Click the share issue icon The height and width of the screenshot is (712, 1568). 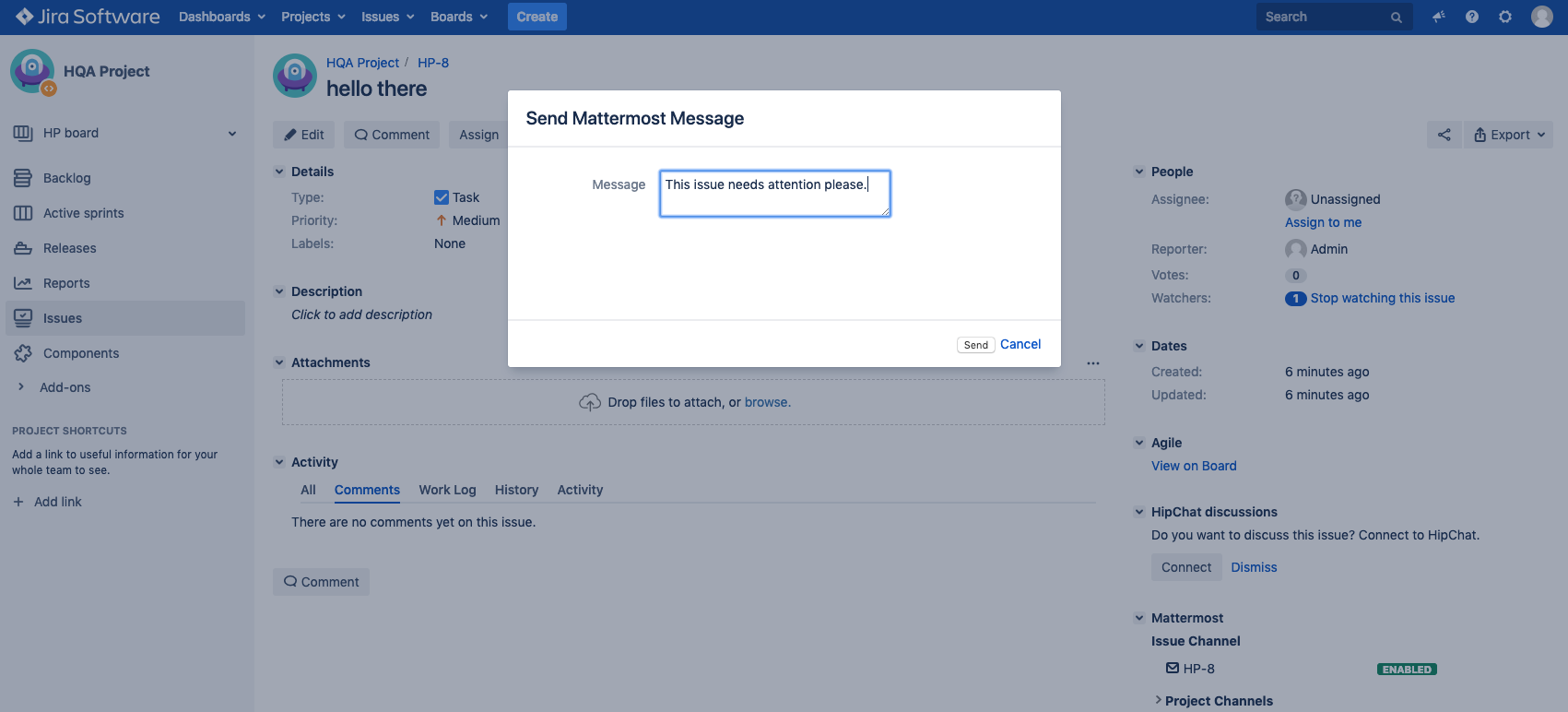(x=1444, y=135)
